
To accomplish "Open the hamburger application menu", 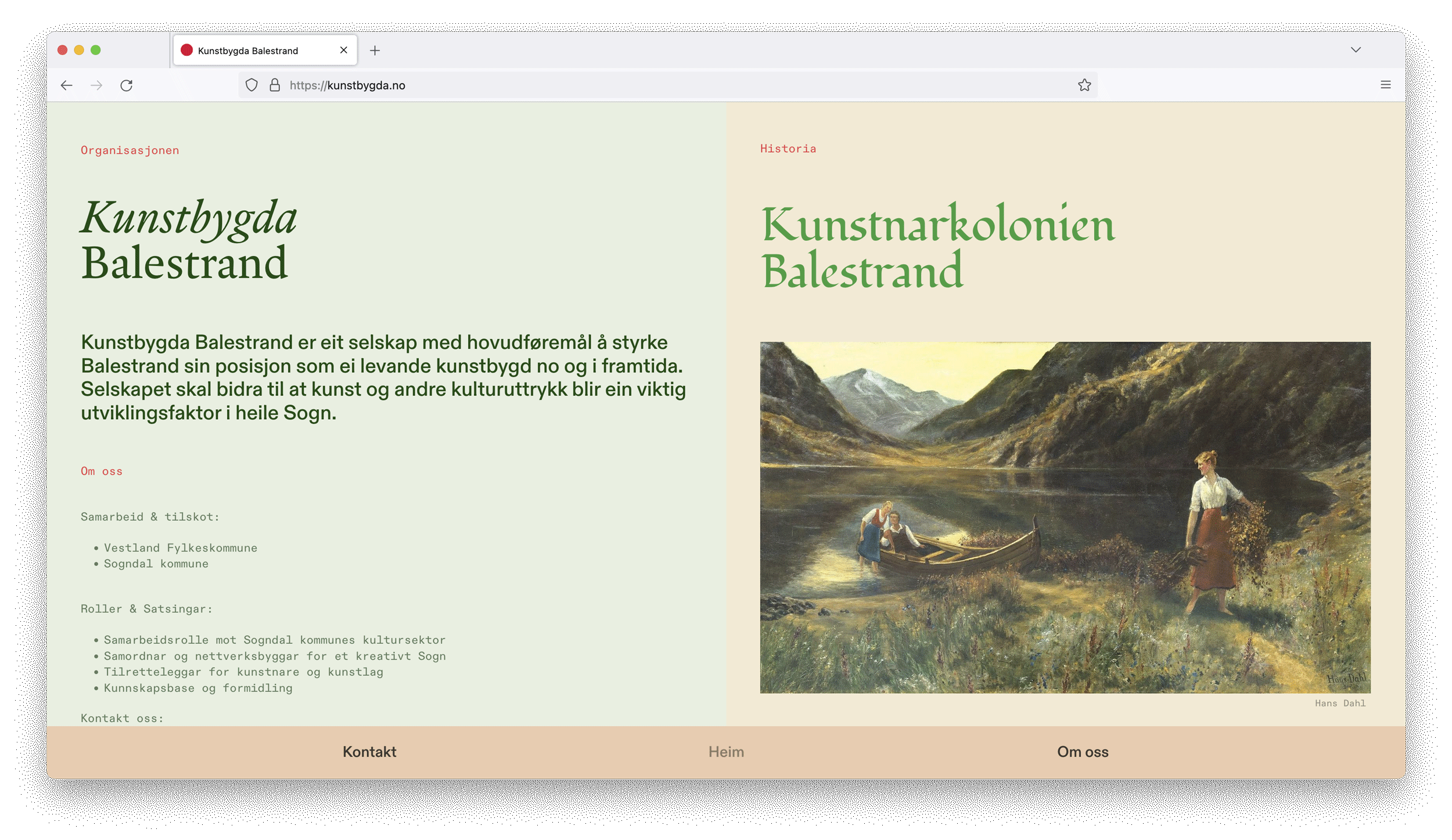I will [1385, 85].
